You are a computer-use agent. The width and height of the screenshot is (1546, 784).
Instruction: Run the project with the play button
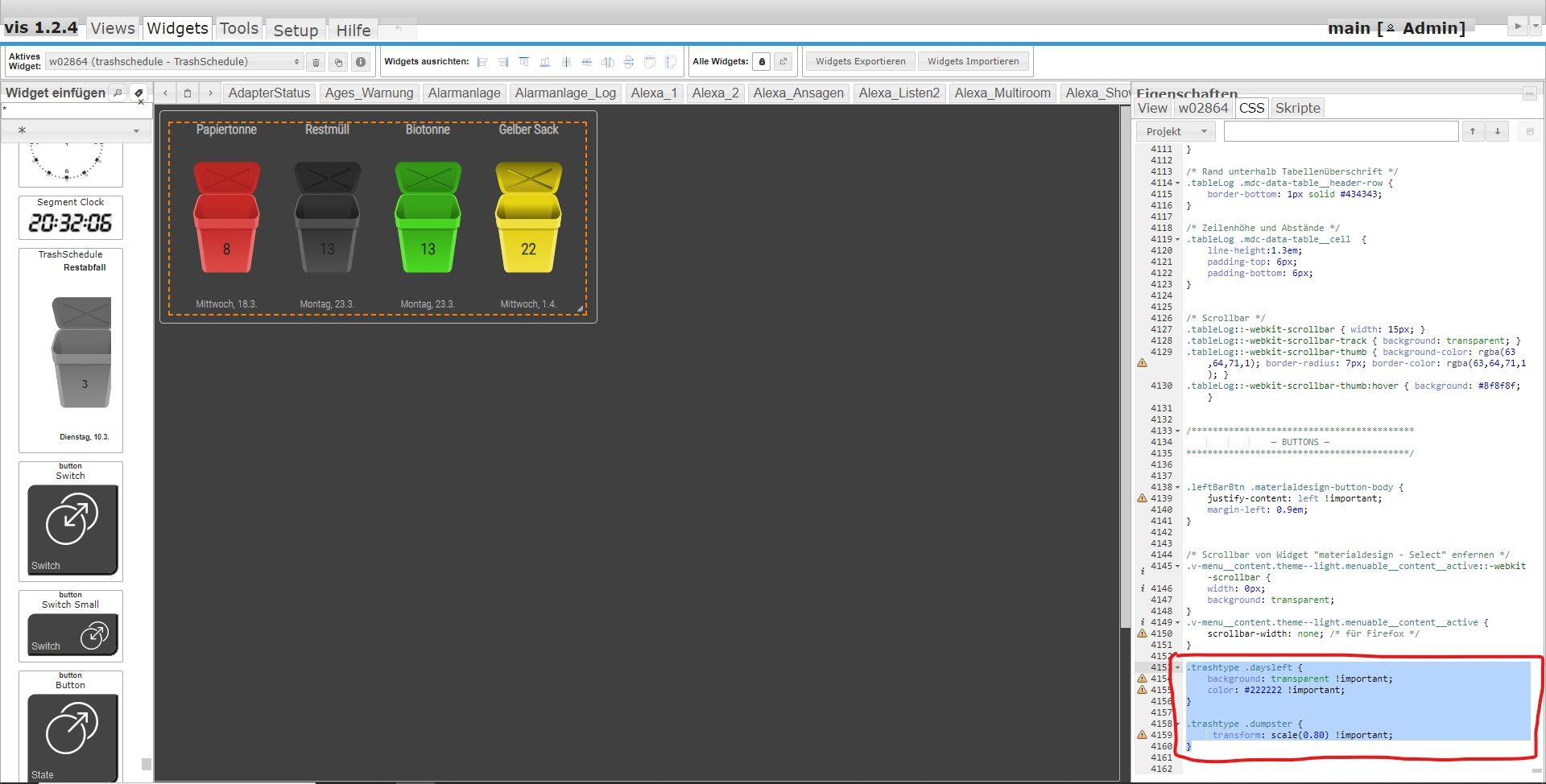[x=1518, y=27]
